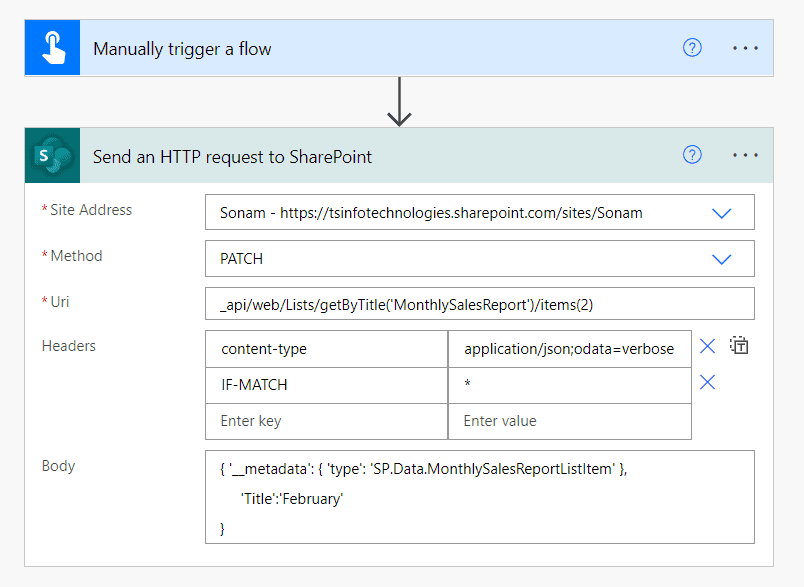
Task: Edit the content-type header key
Action: 327,349
